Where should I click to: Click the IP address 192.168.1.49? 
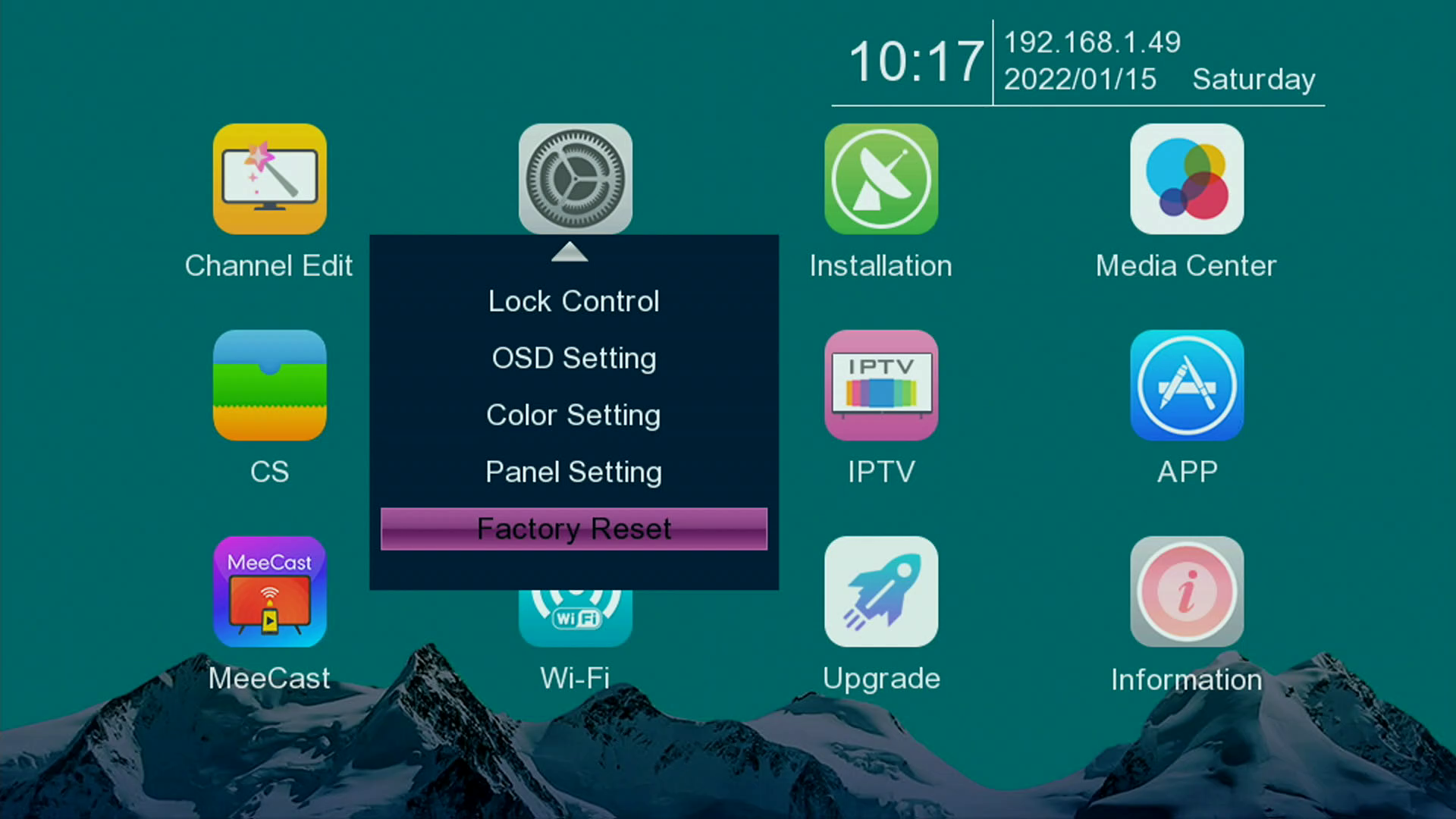click(x=1092, y=42)
